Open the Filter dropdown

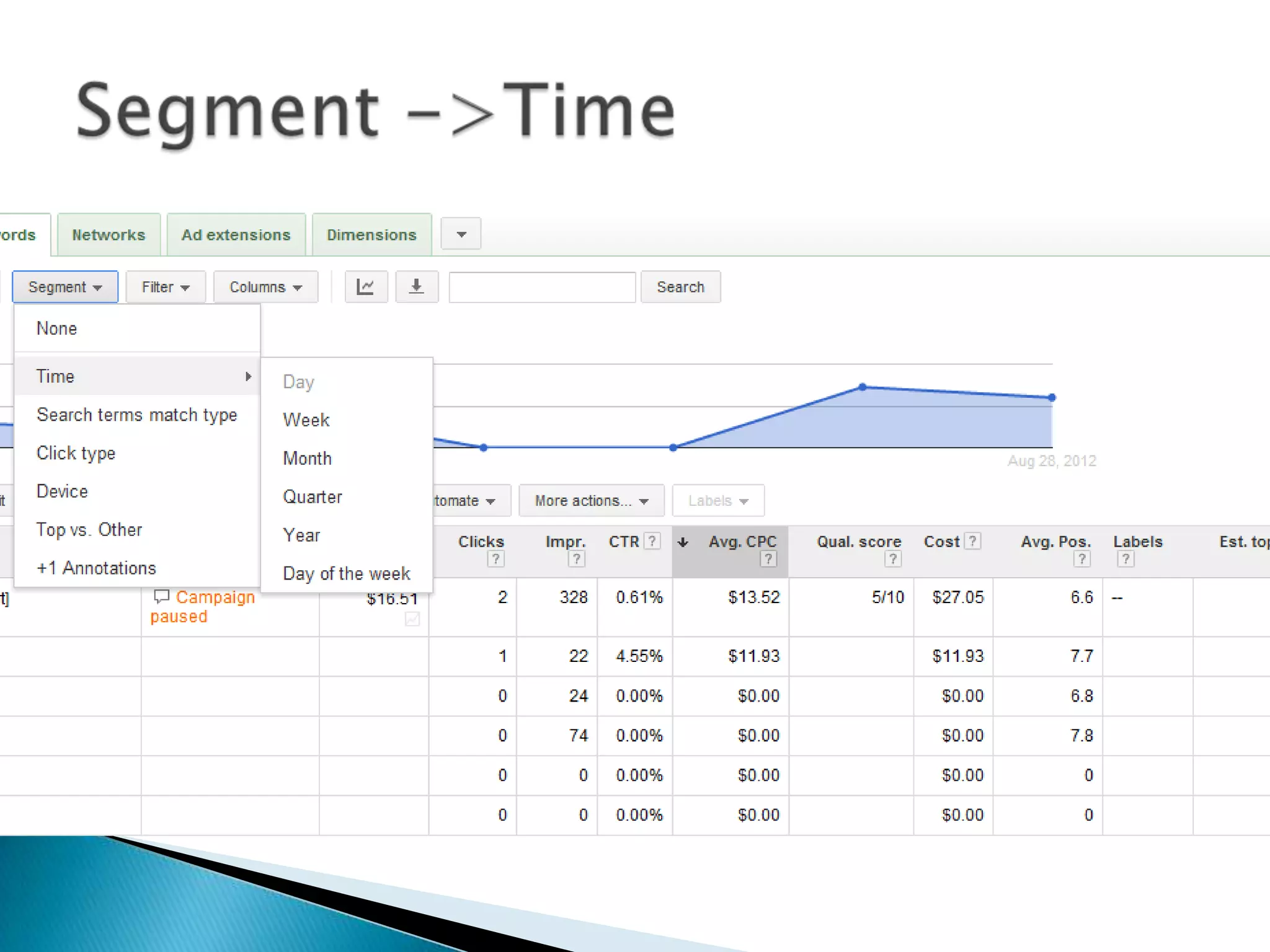(166, 287)
